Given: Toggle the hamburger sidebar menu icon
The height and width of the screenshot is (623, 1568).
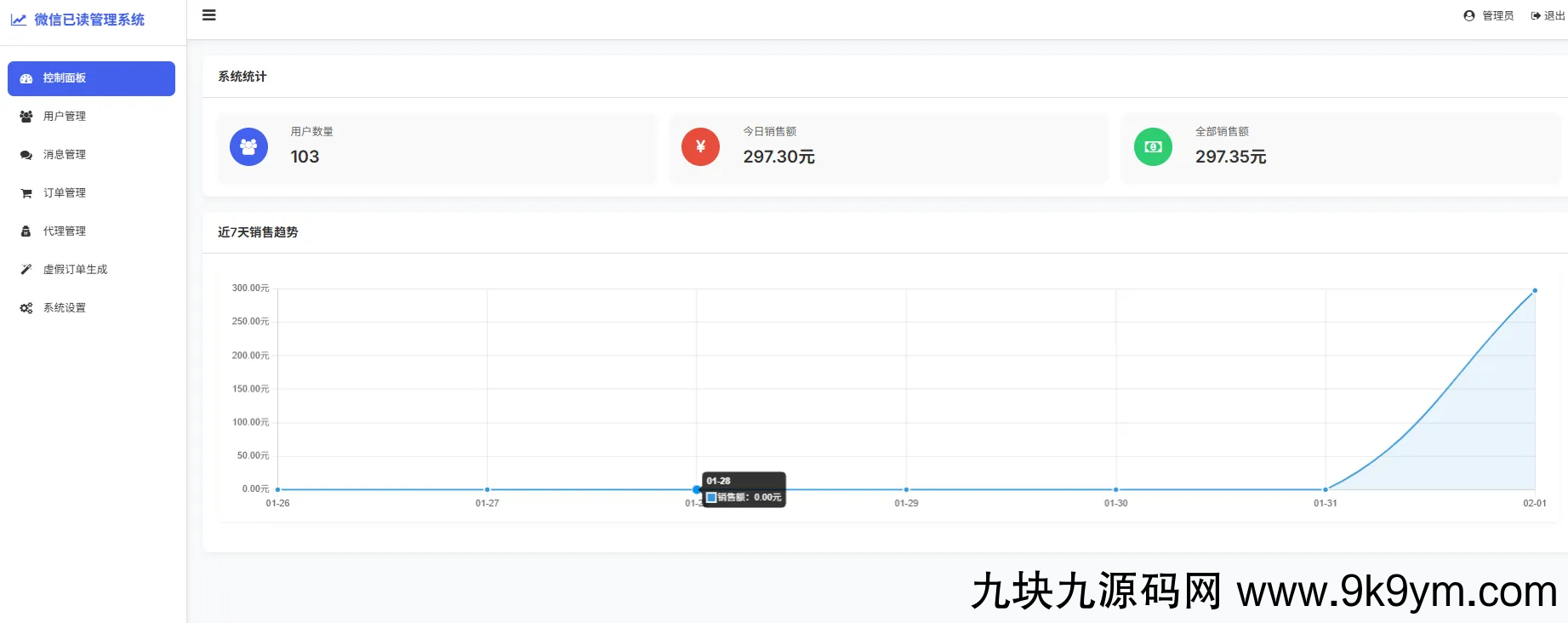Looking at the screenshot, I should (208, 15).
